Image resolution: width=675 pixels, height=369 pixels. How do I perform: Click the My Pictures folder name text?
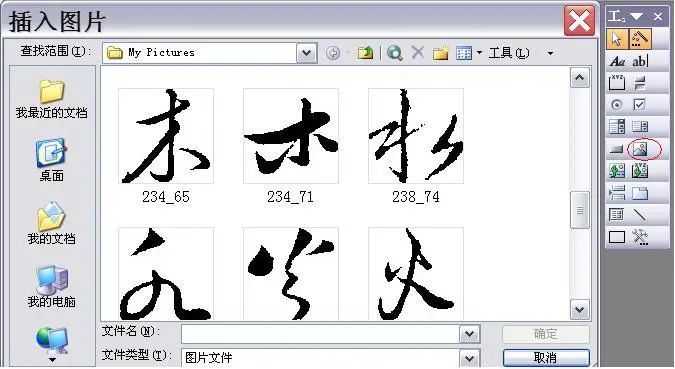[x=161, y=53]
